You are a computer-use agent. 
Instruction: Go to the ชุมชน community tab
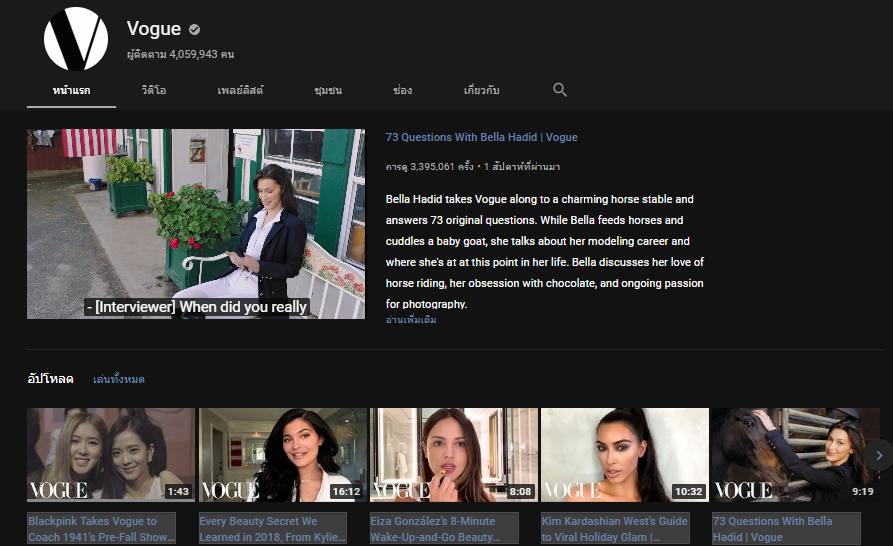coord(328,90)
